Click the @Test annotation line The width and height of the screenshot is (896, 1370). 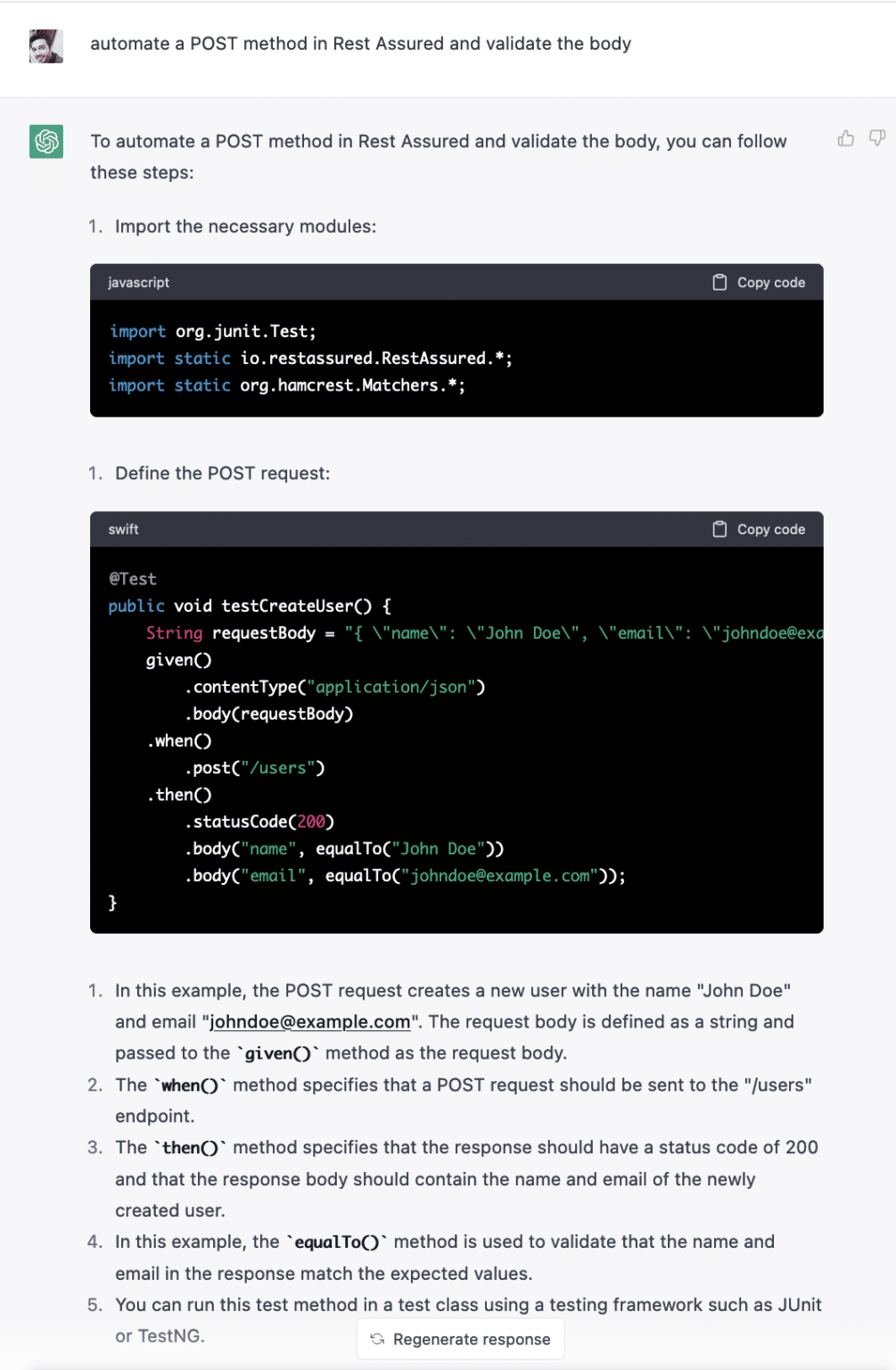pyautogui.click(x=133, y=579)
